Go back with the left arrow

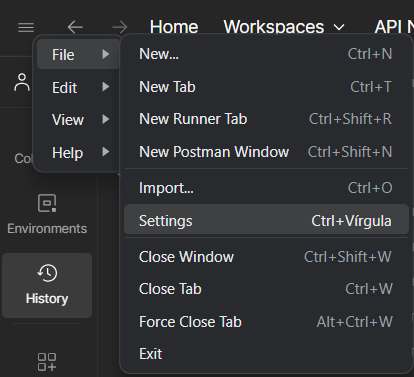75,27
